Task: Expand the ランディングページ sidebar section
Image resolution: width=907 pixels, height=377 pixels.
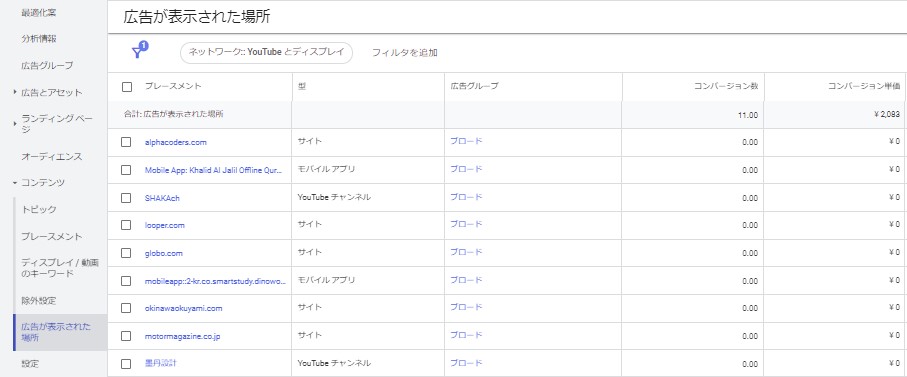Action: (x=15, y=124)
